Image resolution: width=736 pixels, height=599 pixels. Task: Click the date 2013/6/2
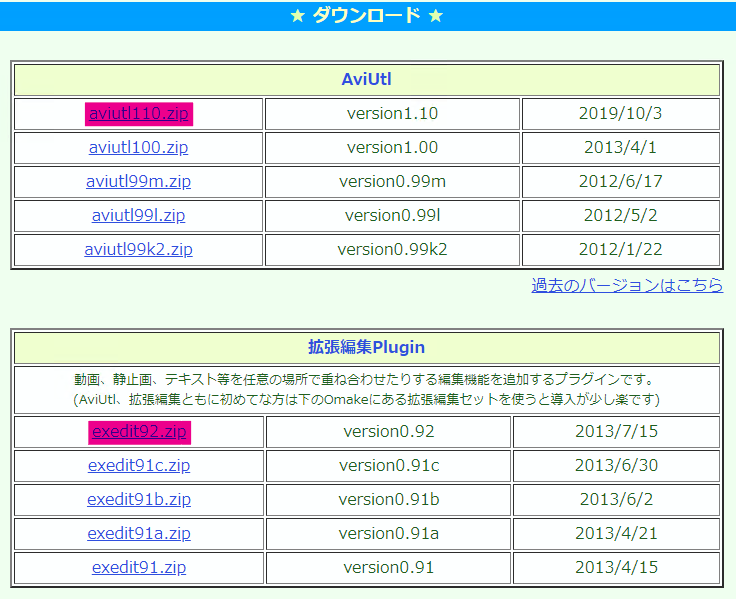pos(616,499)
